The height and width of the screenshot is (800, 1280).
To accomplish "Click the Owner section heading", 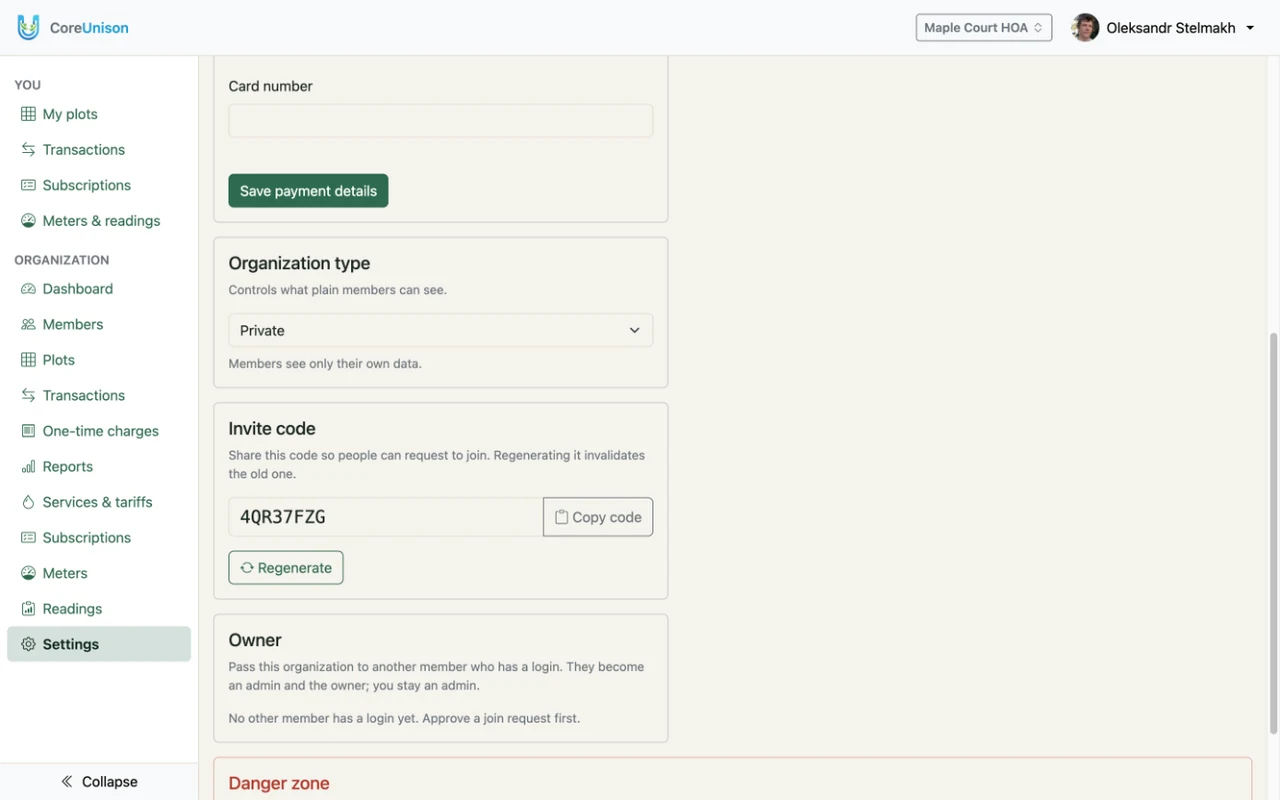I will point(255,640).
